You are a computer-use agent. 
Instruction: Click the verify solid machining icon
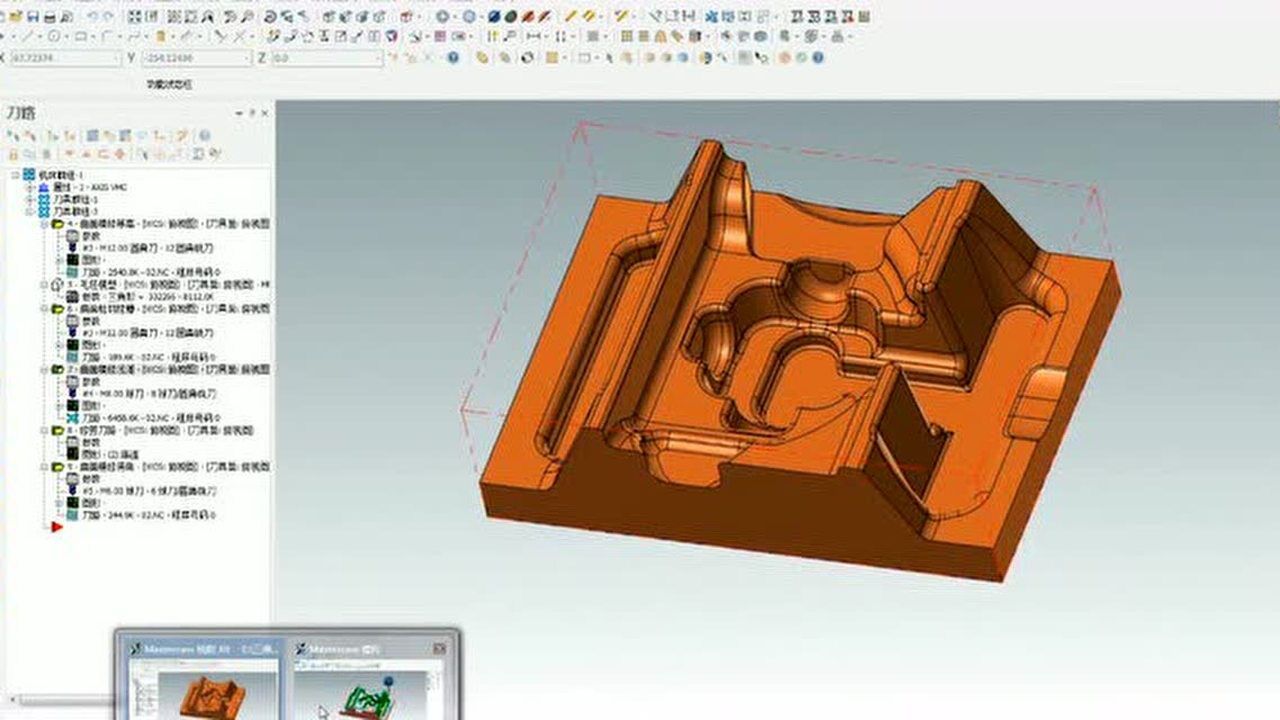[x=110, y=135]
